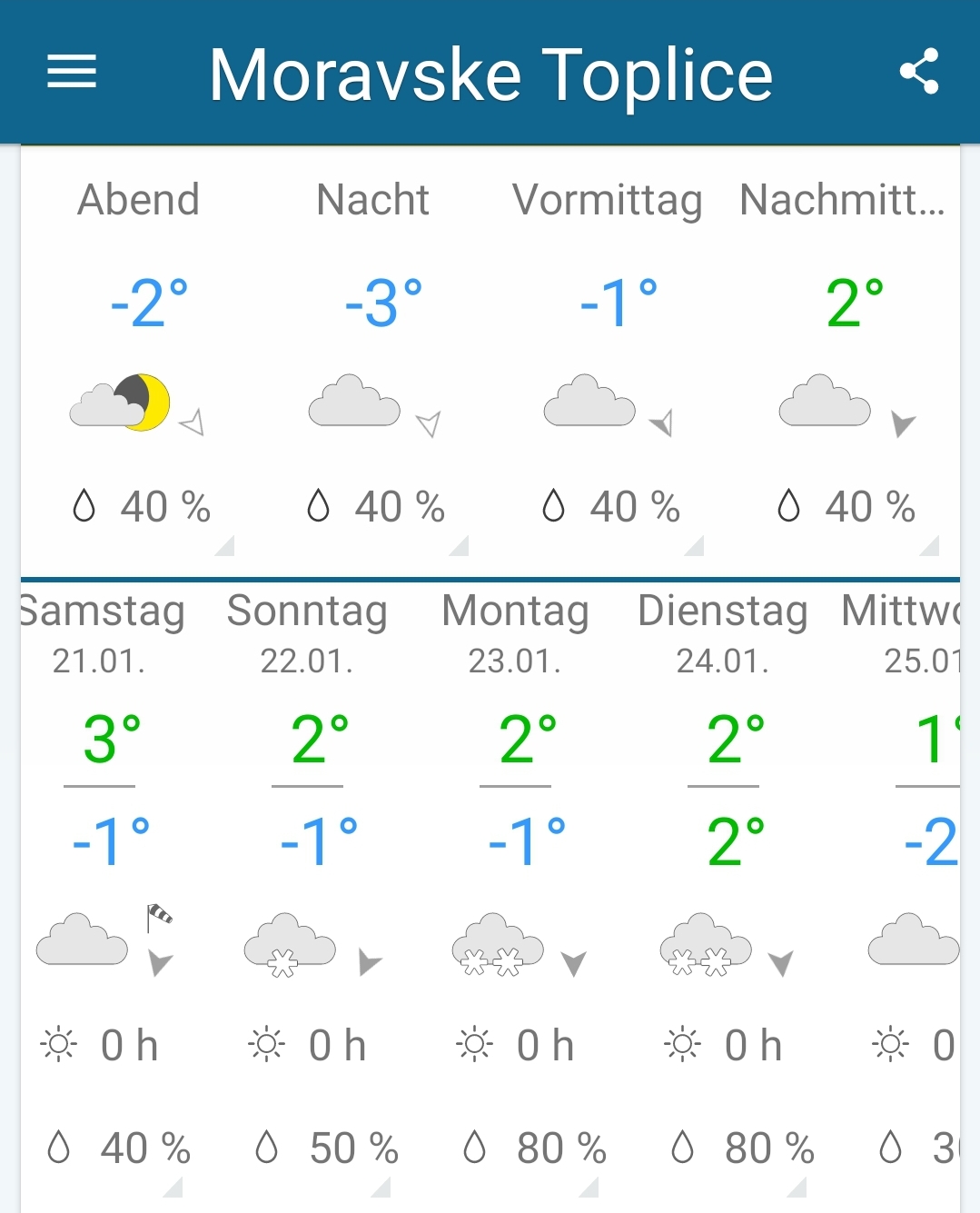Expand Nacht details via corner triangle

pyautogui.click(x=459, y=545)
